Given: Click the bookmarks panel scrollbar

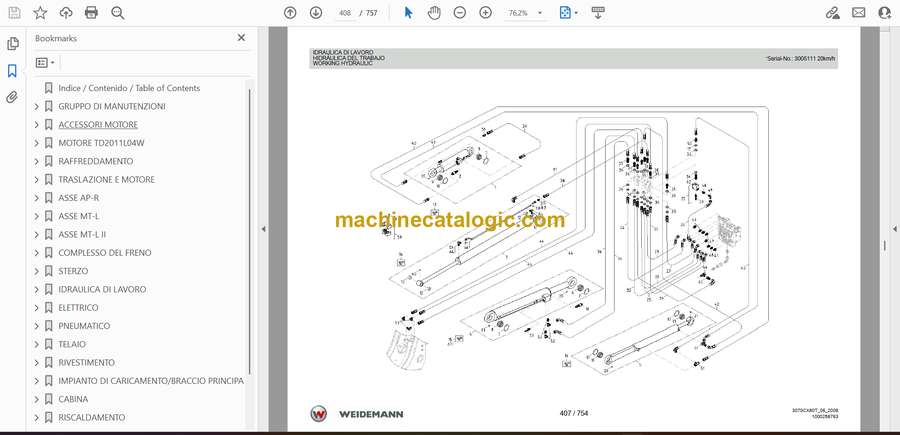Looking at the screenshot, I should pyautogui.click(x=250, y=232).
